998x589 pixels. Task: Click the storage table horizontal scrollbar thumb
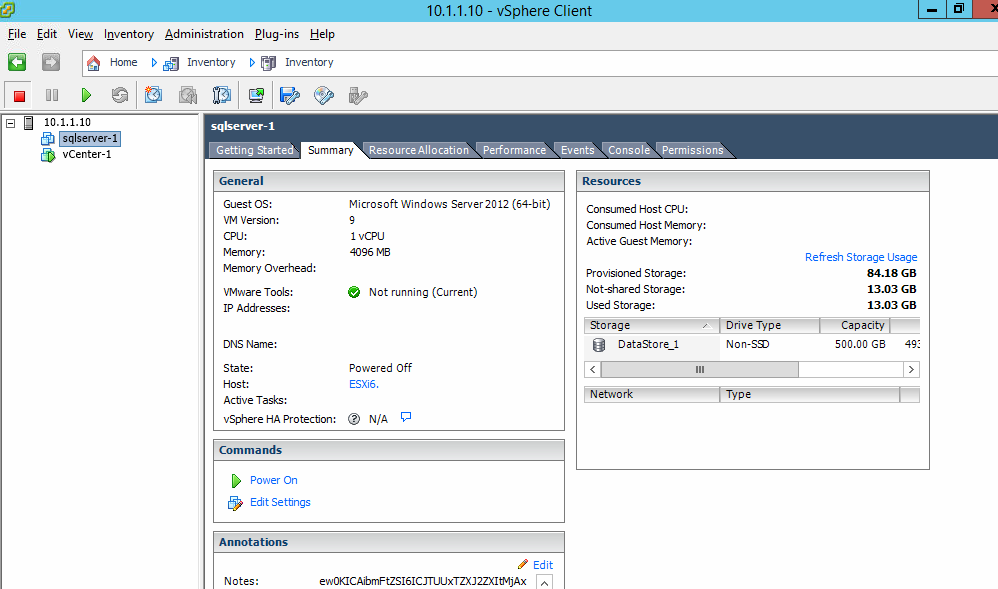click(x=699, y=369)
